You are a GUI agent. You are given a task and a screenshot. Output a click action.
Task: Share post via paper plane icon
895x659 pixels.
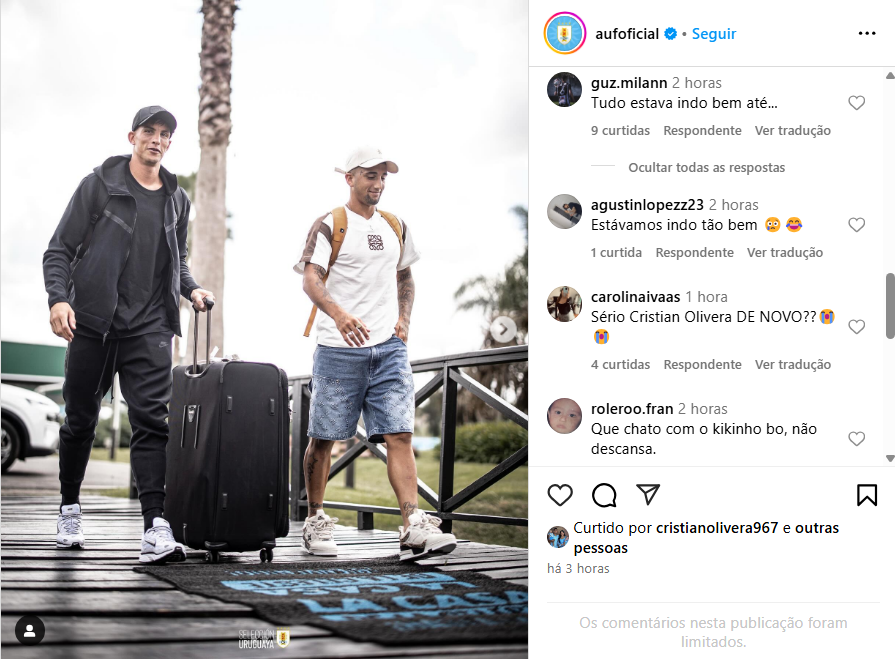click(x=648, y=495)
